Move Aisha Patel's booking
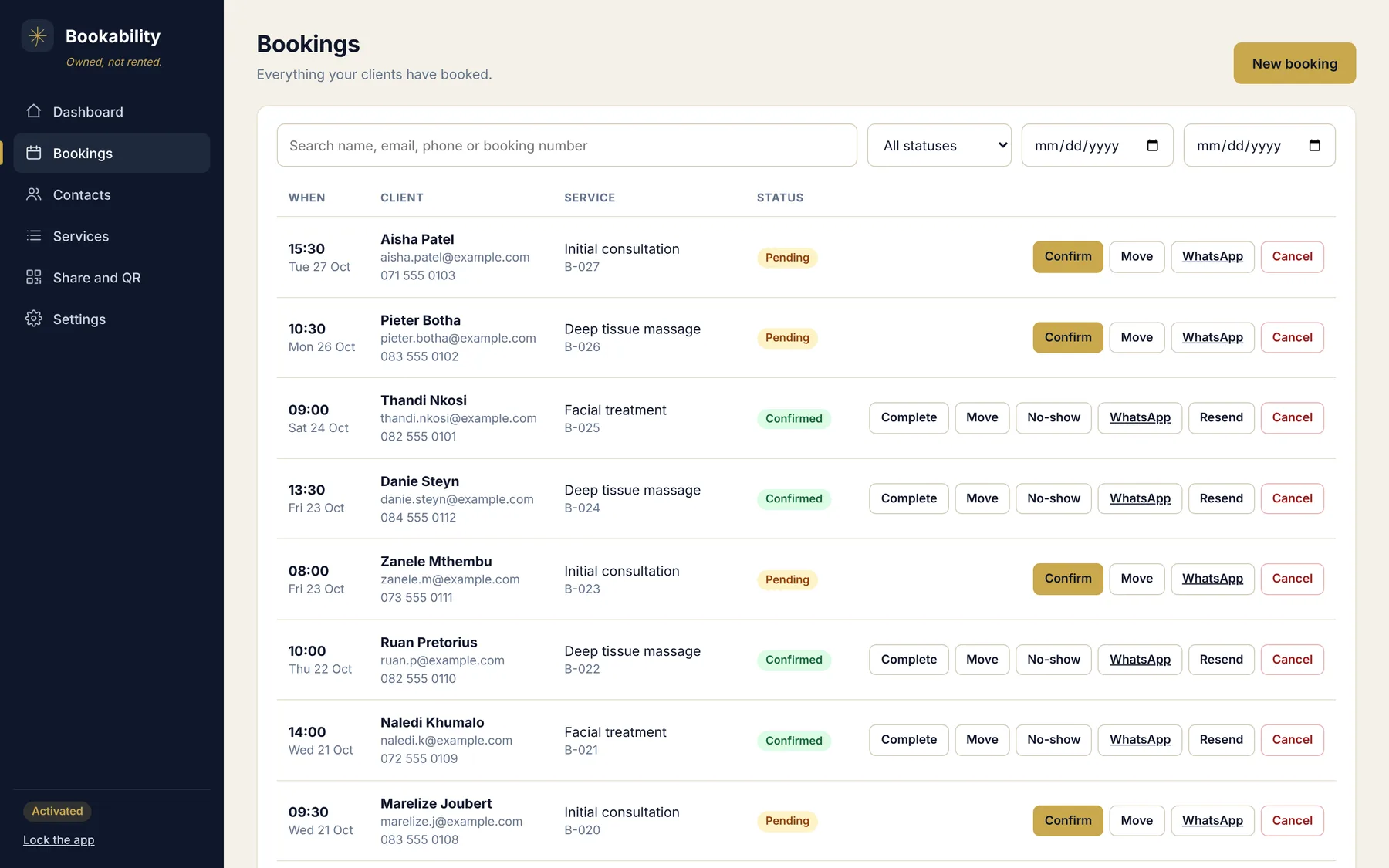This screenshot has width=1389, height=868. click(x=1137, y=257)
